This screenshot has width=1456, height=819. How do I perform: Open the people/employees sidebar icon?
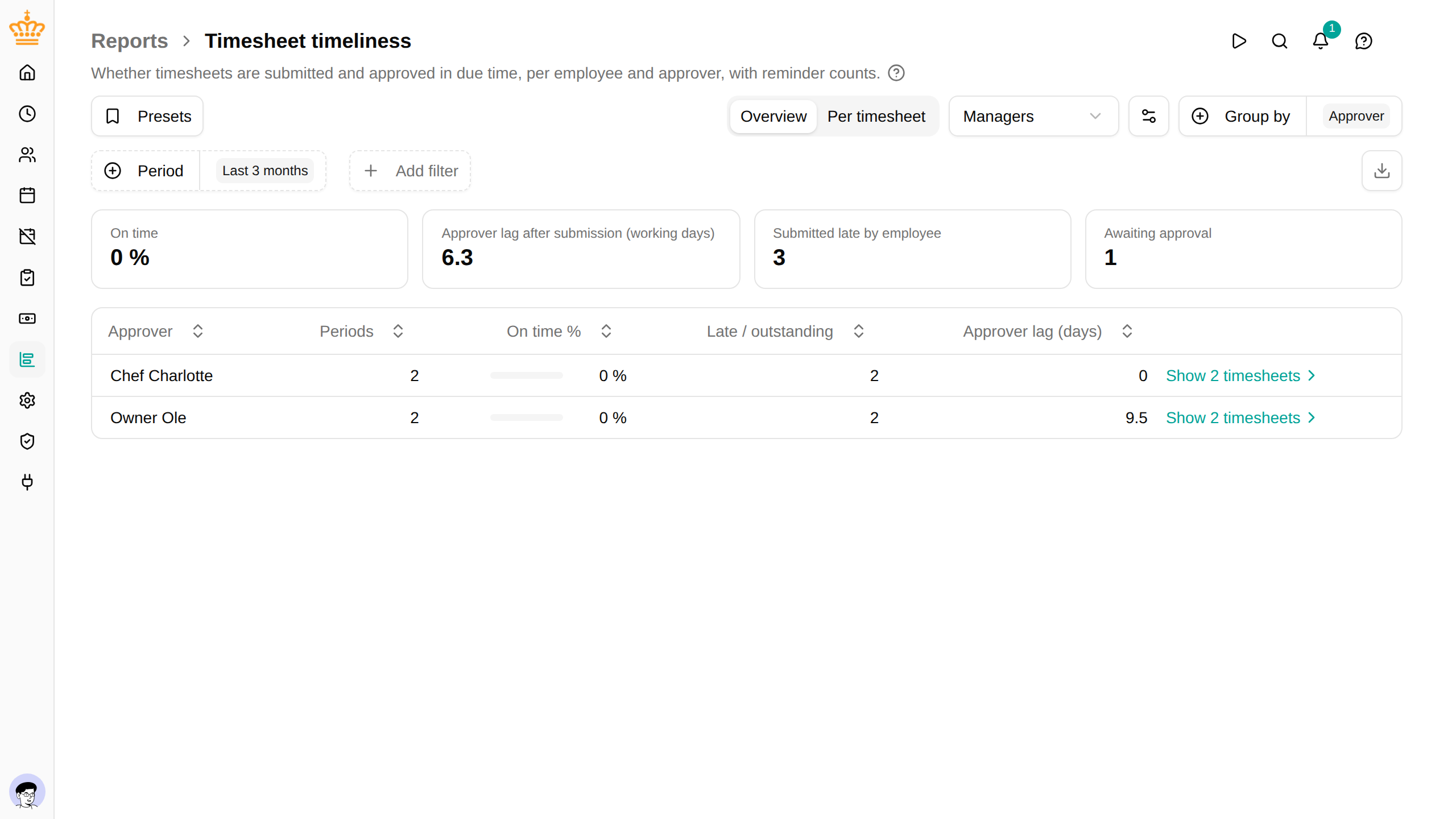click(27, 155)
